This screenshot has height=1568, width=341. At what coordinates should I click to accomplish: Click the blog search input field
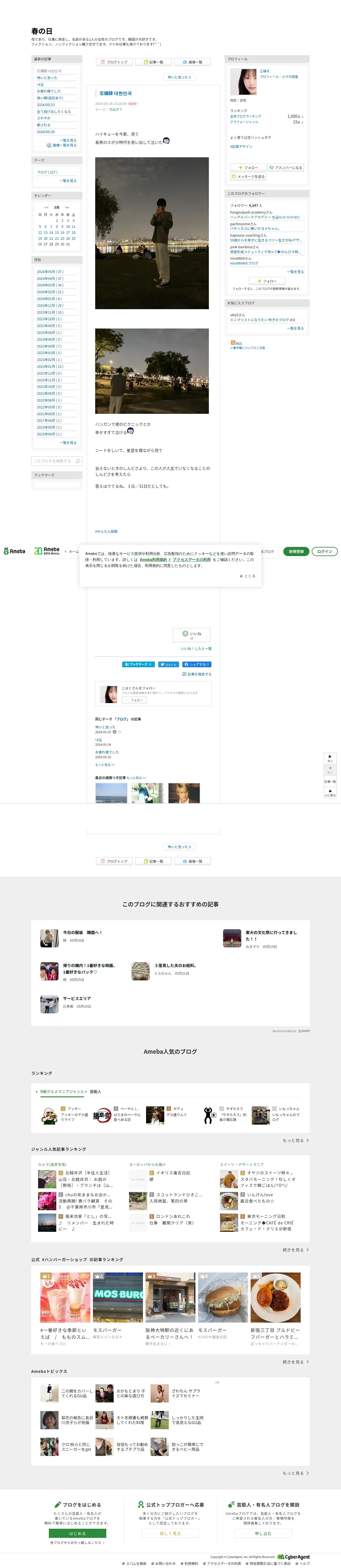click(53, 461)
